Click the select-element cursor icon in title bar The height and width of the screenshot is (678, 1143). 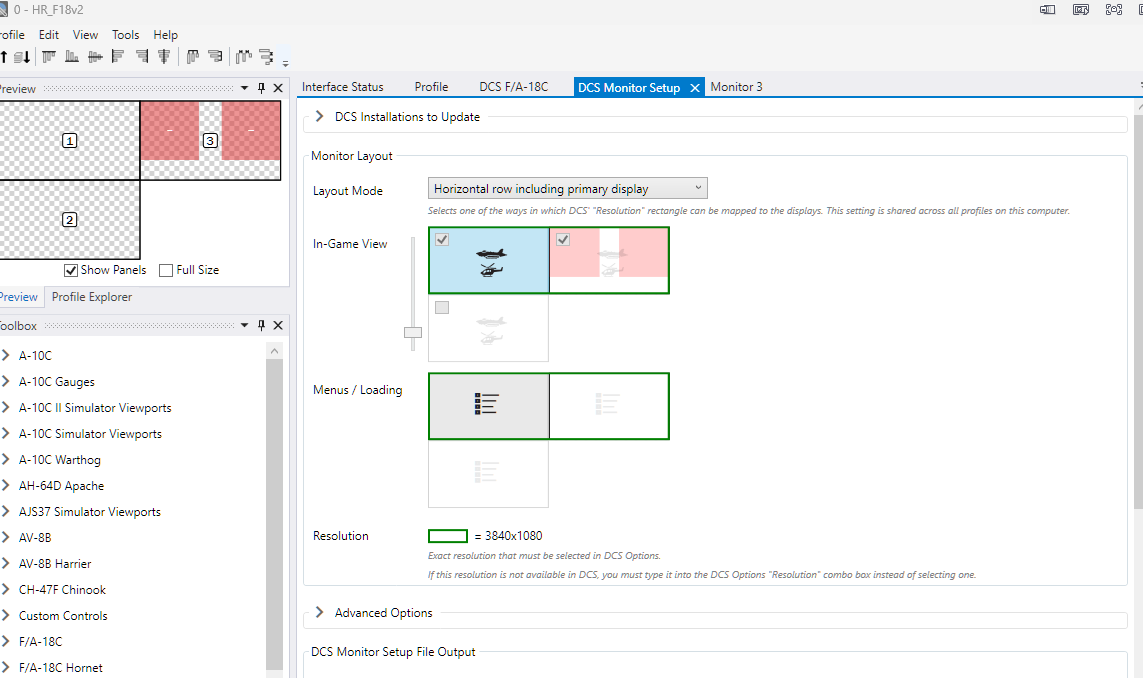click(1080, 9)
